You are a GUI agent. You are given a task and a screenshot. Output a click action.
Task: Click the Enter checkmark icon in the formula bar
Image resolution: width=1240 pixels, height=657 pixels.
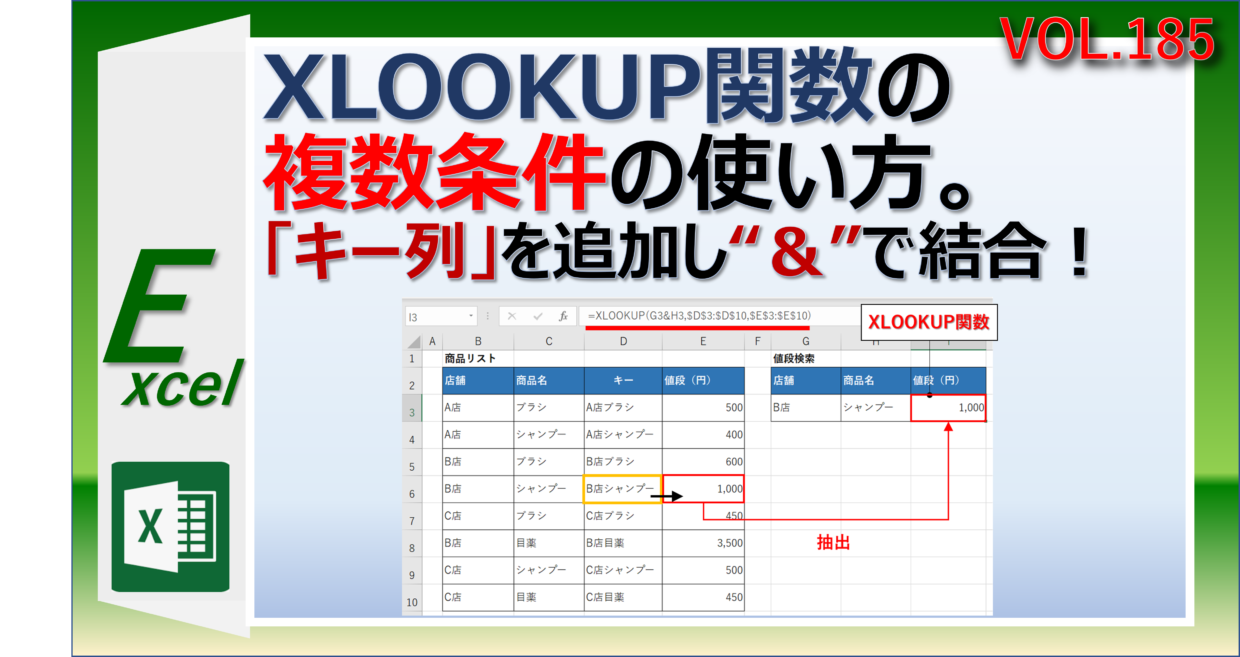[x=538, y=316]
